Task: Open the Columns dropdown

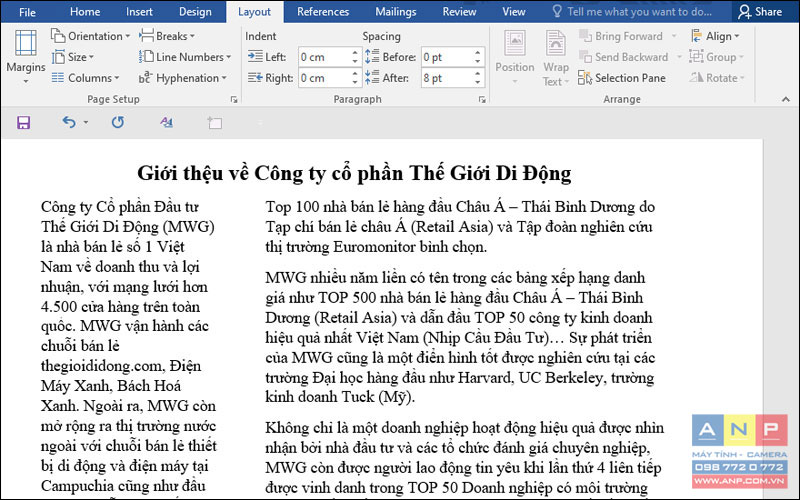Action: pos(85,78)
